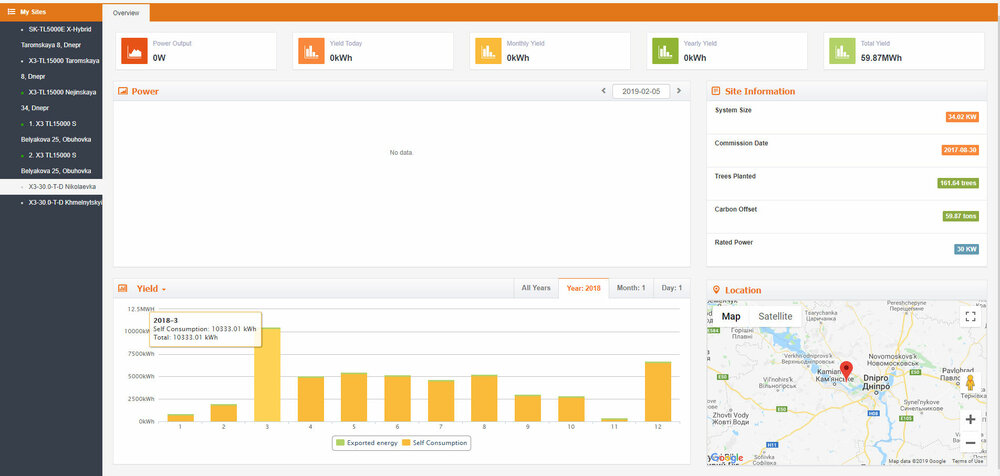1000x476 pixels.
Task: Click the Monthly Yield yellow icon
Action: pos(488,51)
